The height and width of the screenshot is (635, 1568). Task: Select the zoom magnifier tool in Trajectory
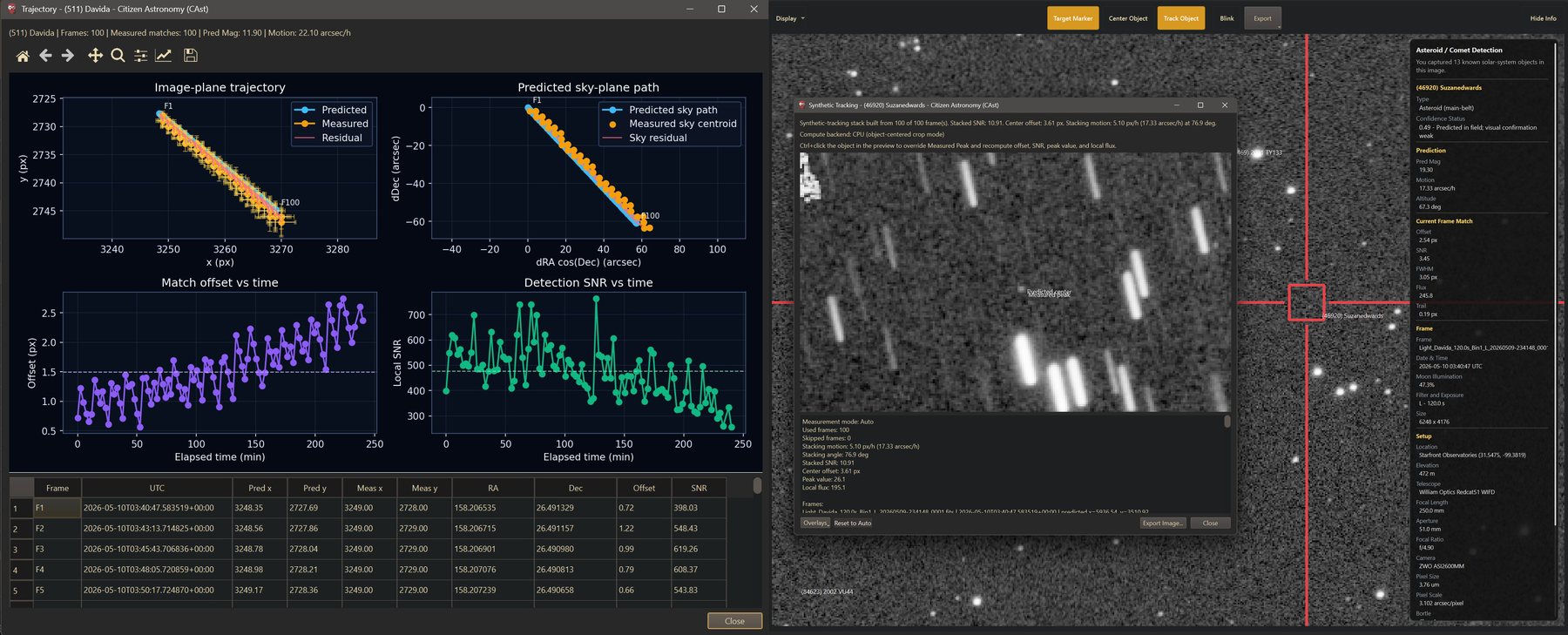[118, 56]
